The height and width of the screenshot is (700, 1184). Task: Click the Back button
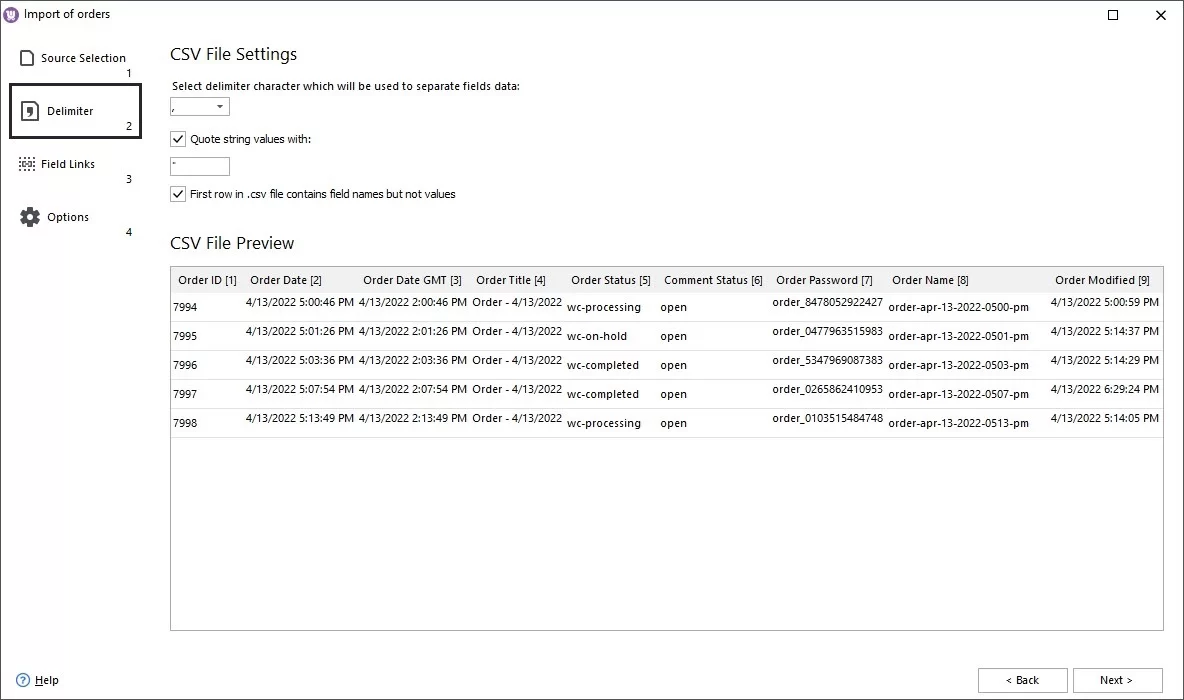tap(1023, 680)
